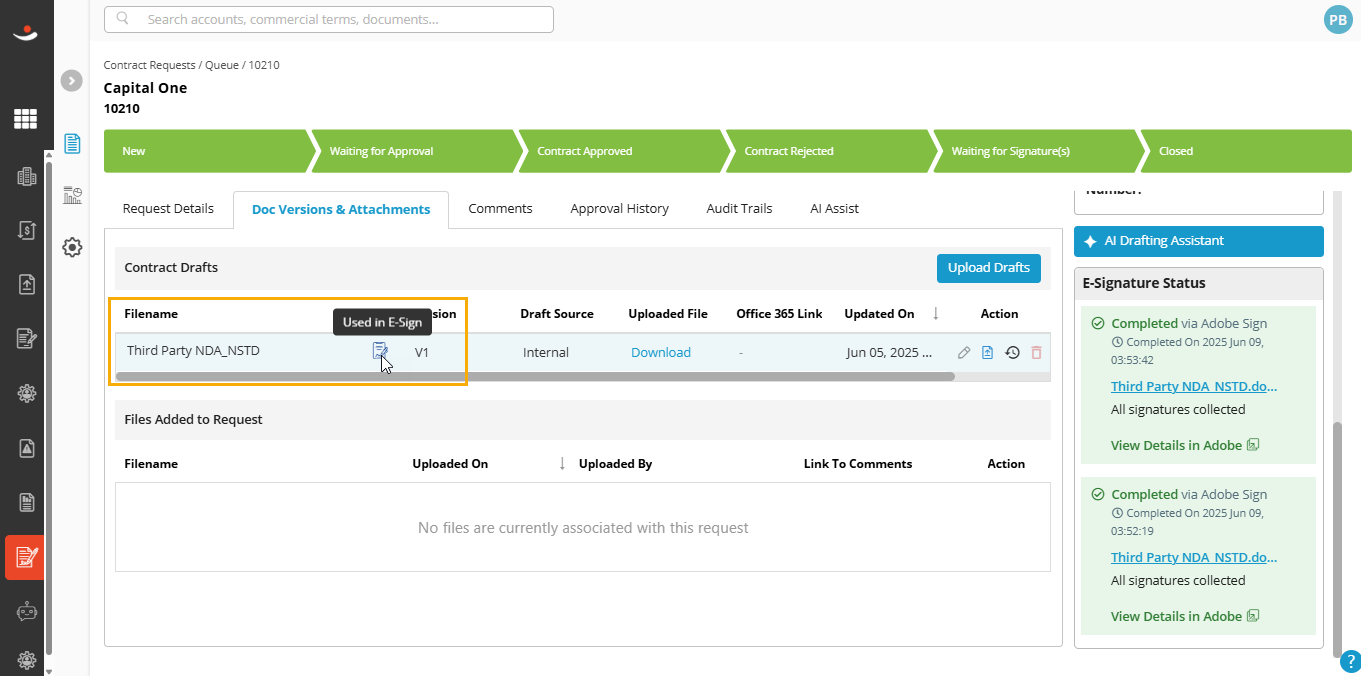Screen dimensions: 1361x676
Task: Open the dollar document icon in sidebar
Action: click(x=27, y=230)
